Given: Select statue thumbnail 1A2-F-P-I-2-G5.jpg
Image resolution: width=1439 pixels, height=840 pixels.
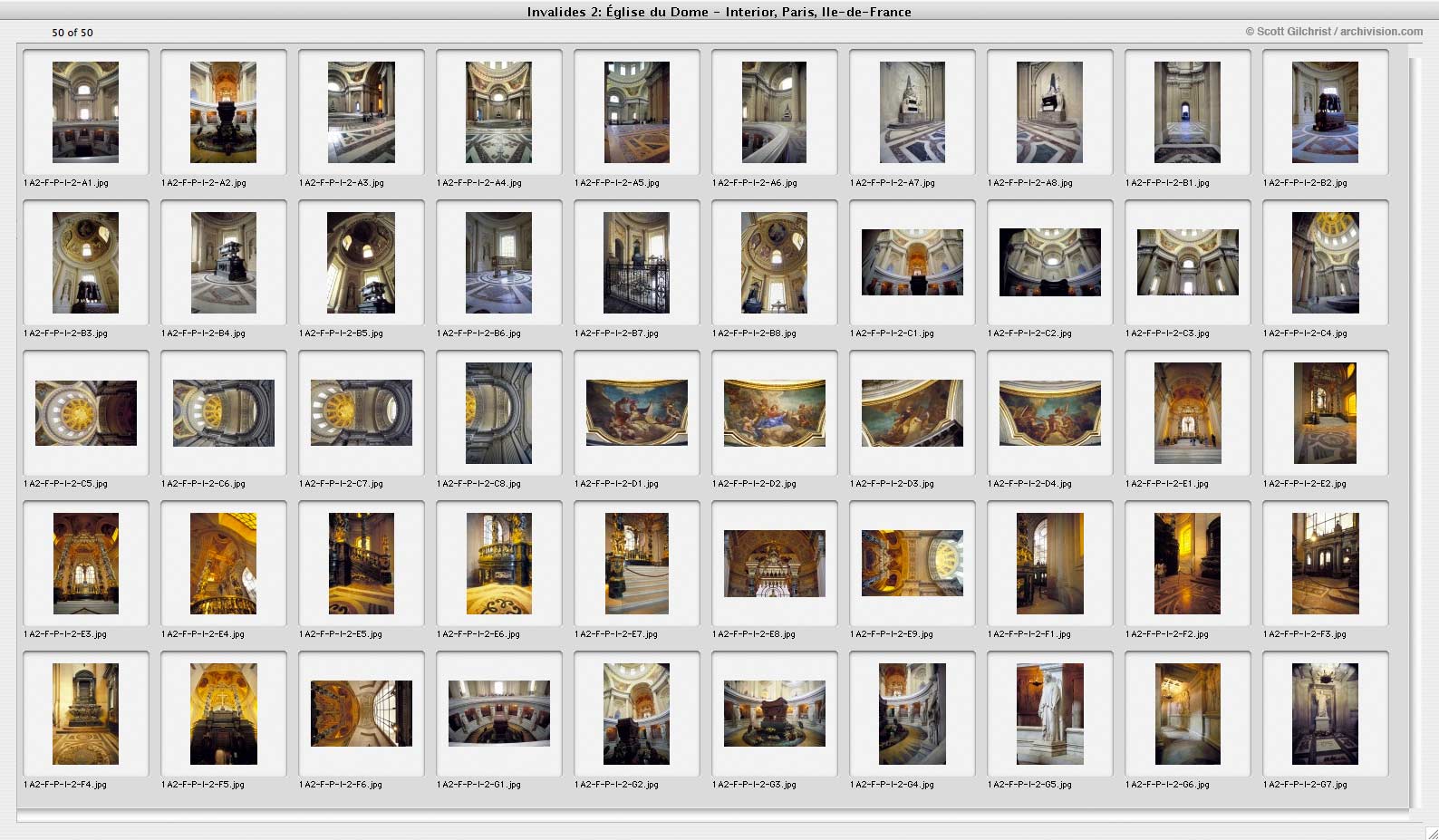Looking at the screenshot, I should (1050, 714).
